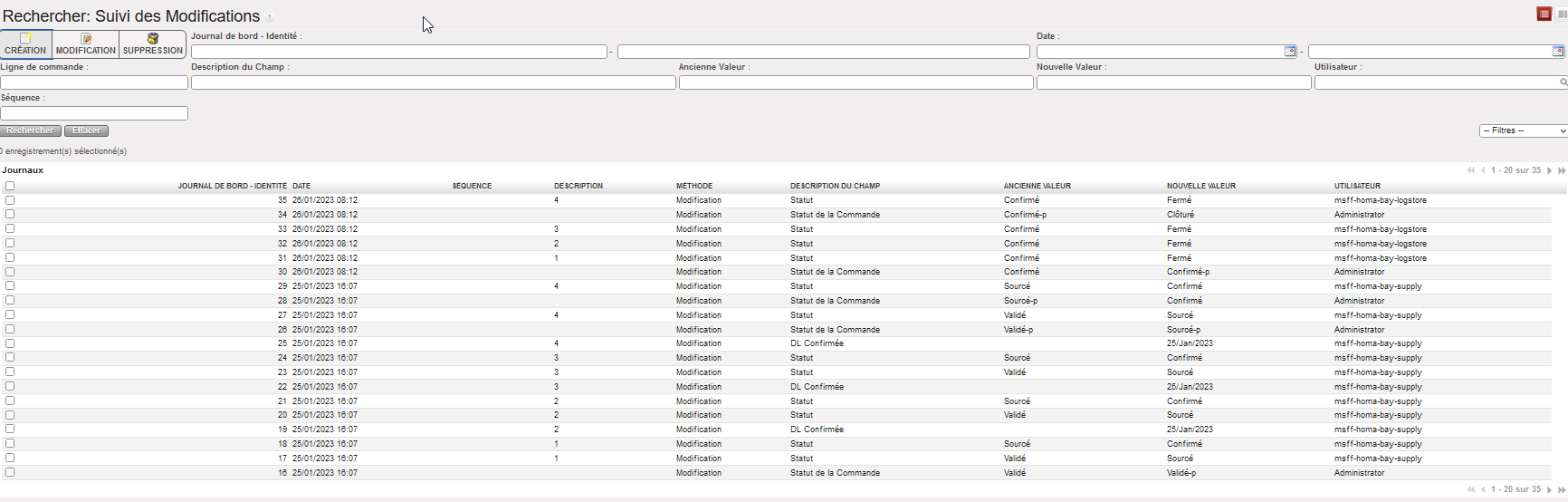Screen dimensions: 1568x502
Task: Open the Filtres dropdown
Action: pos(1523,131)
